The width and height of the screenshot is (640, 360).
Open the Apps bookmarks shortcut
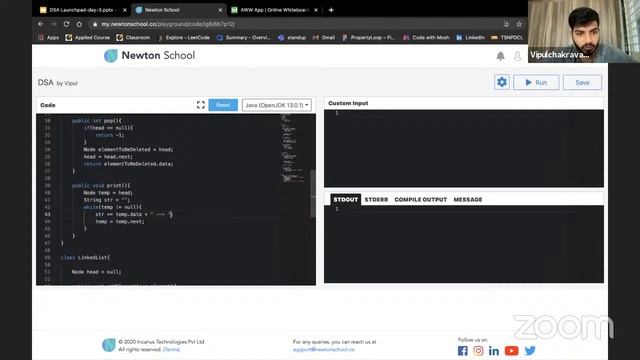(49, 38)
